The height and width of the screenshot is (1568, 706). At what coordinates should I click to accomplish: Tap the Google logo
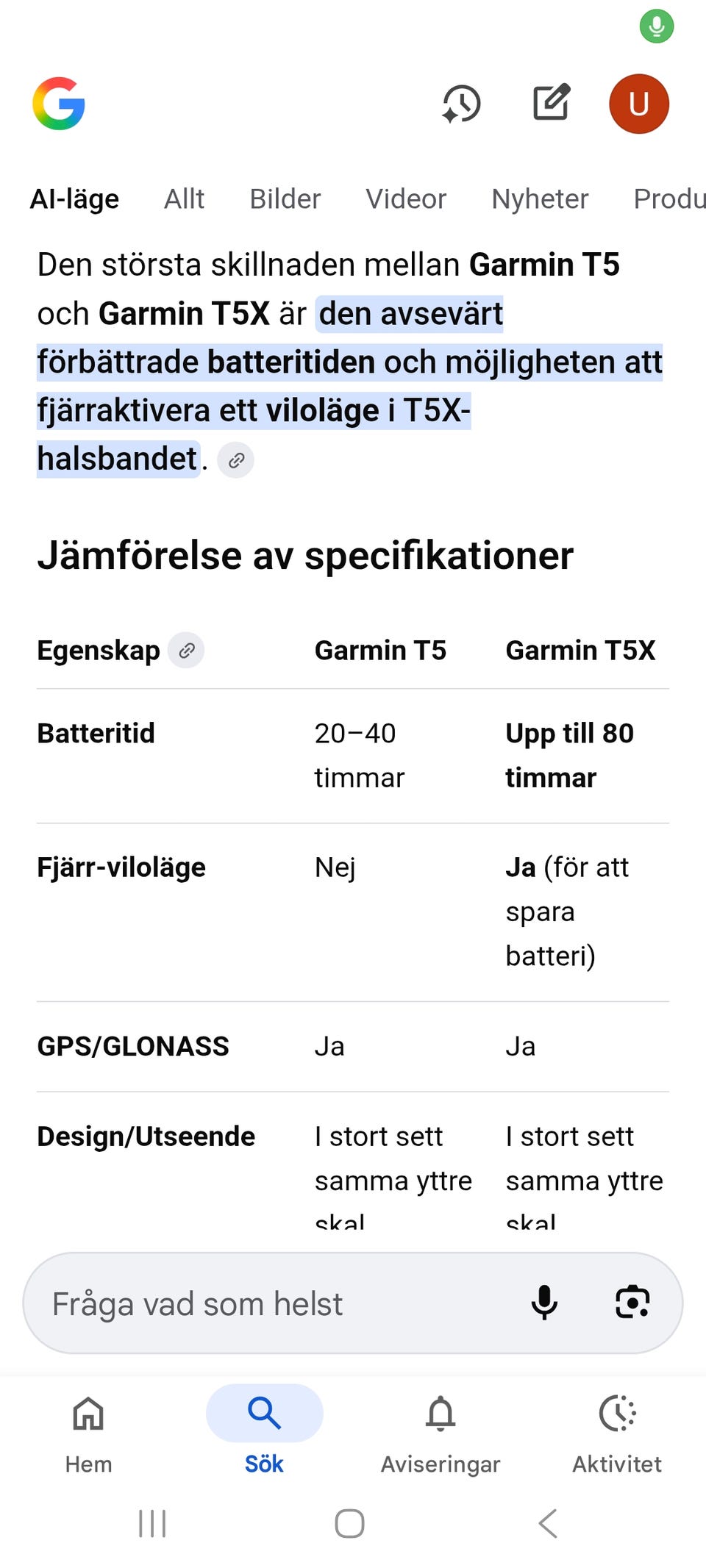59,104
